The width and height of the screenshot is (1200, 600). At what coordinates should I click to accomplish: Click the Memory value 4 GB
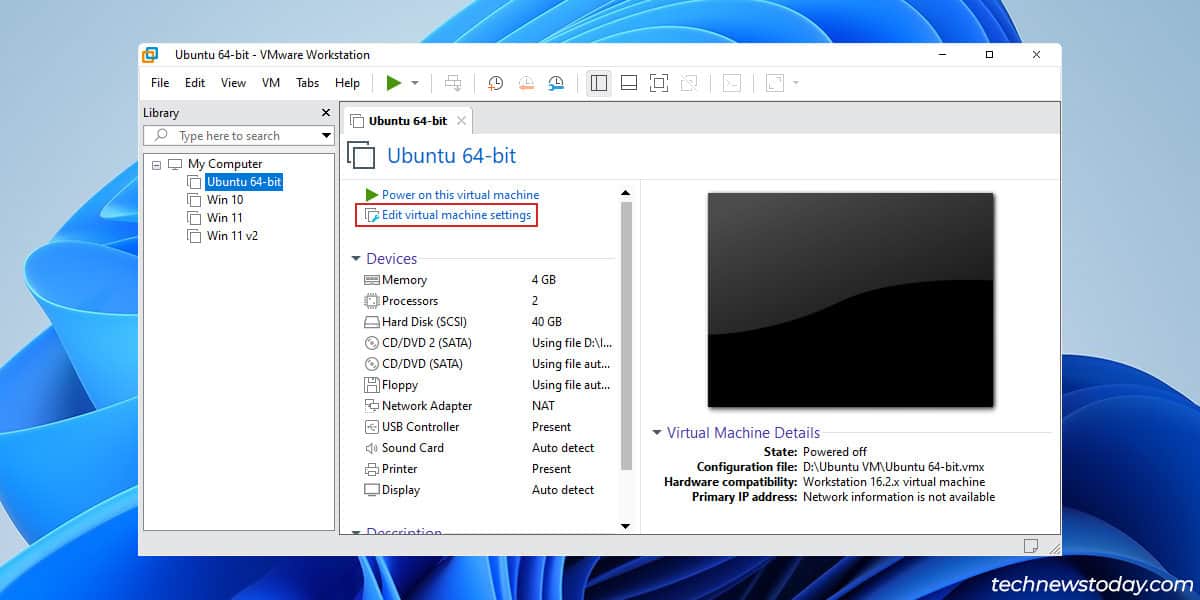(x=544, y=280)
